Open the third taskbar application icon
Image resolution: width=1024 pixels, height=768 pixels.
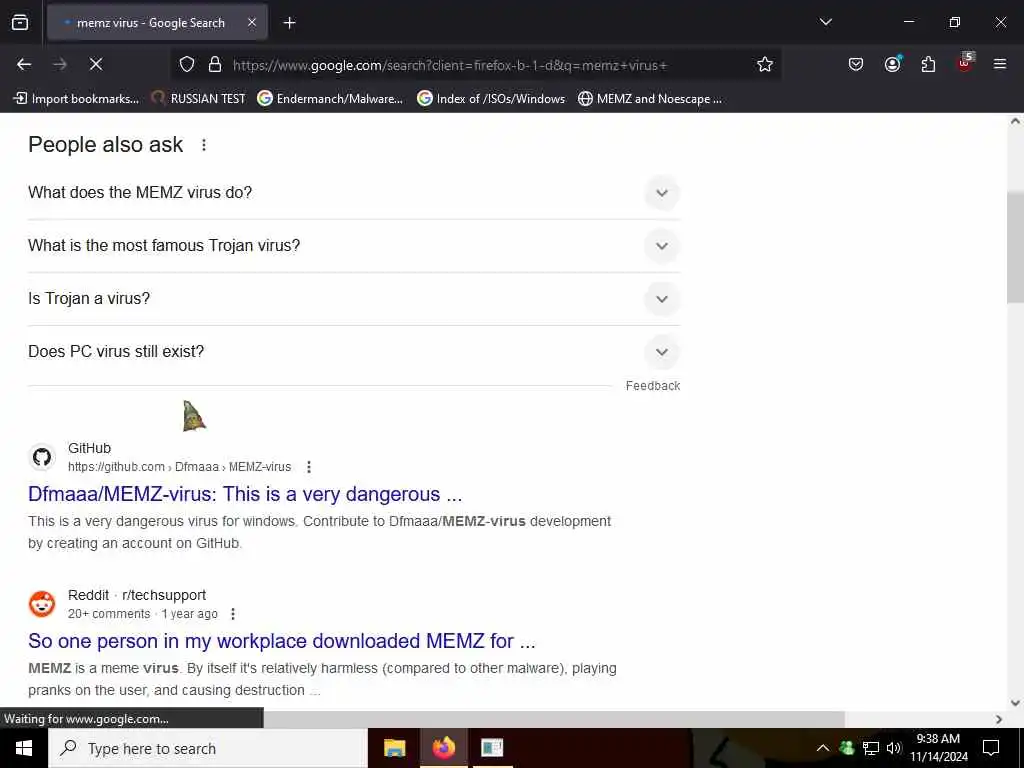click(x=492, y=748)
